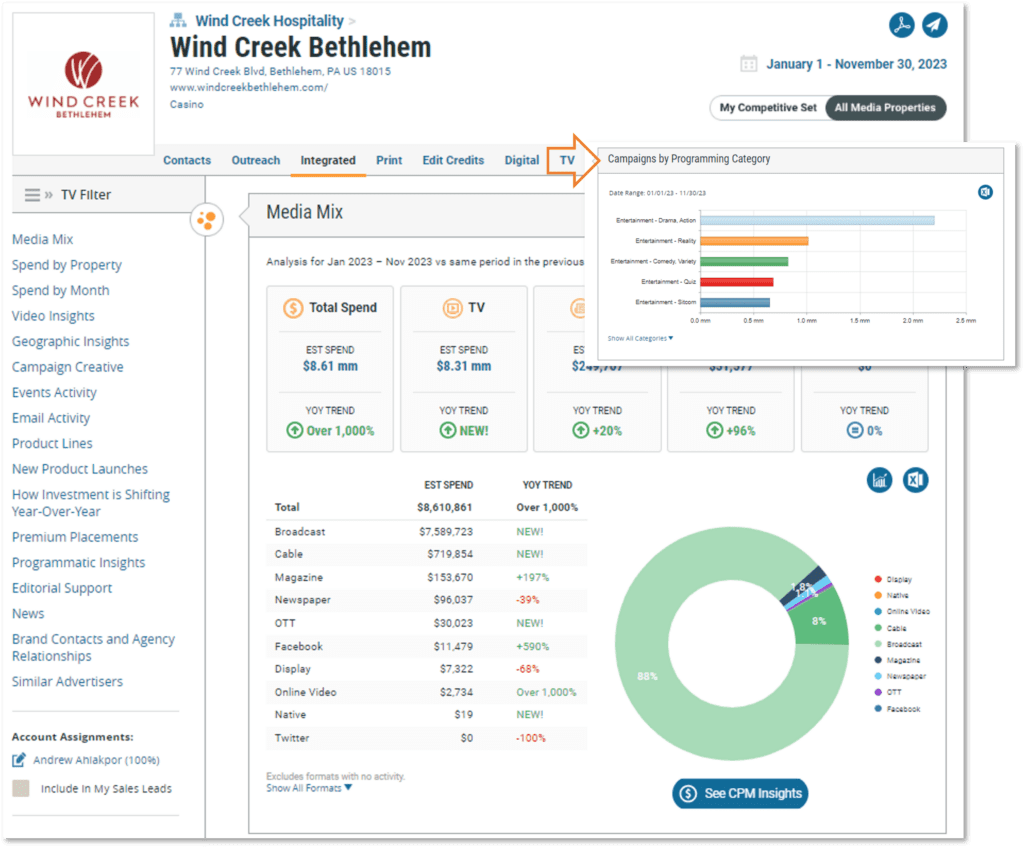Toggle OTT series in donut legend
1024x847 pixels.
pyautogui.click(x=888, y=692)
